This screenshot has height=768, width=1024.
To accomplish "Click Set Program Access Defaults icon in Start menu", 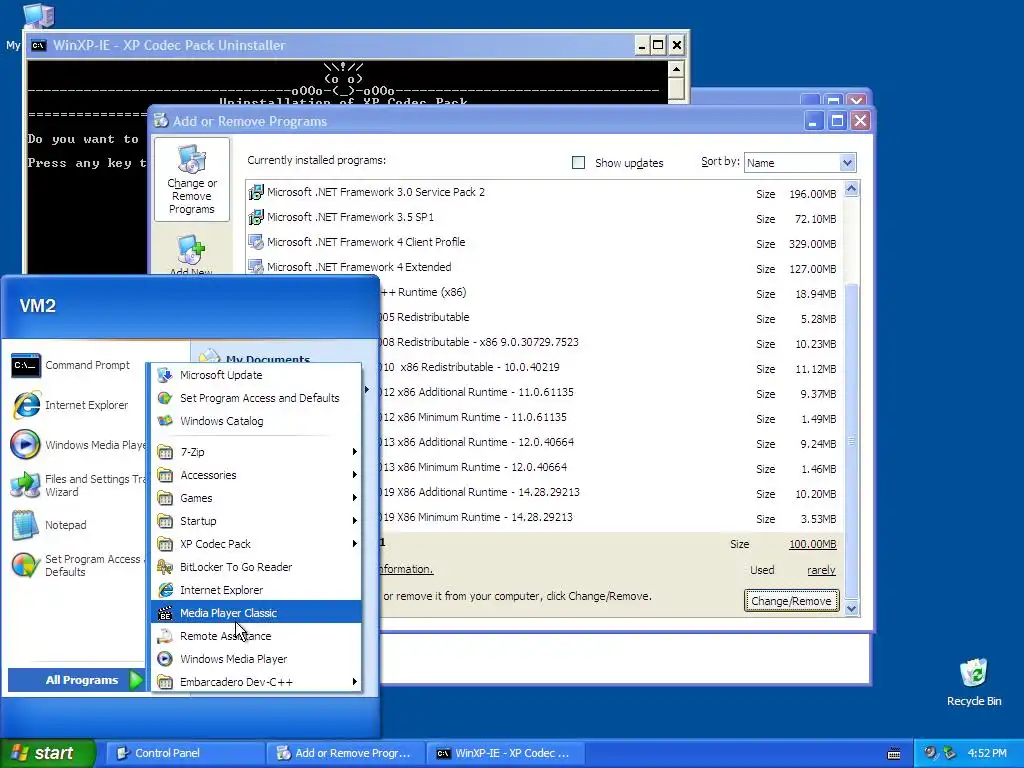I will (x=26, y=565).
